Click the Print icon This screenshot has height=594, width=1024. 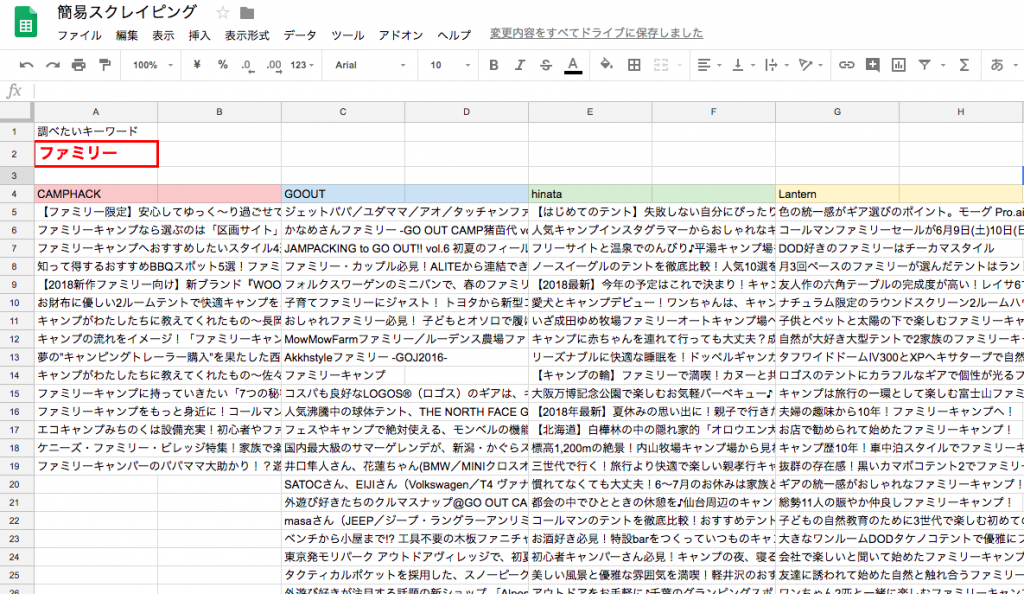[x=78, y=65]
